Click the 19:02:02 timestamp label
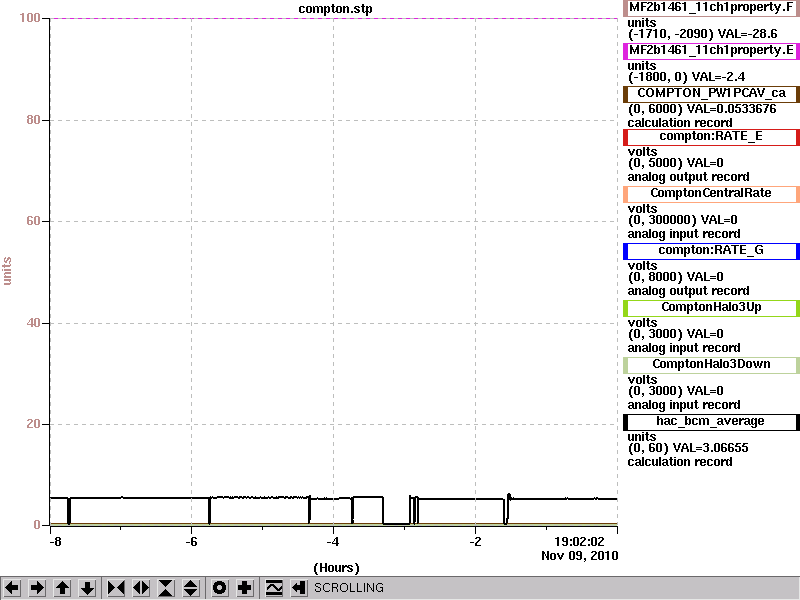 coord(579,542)
